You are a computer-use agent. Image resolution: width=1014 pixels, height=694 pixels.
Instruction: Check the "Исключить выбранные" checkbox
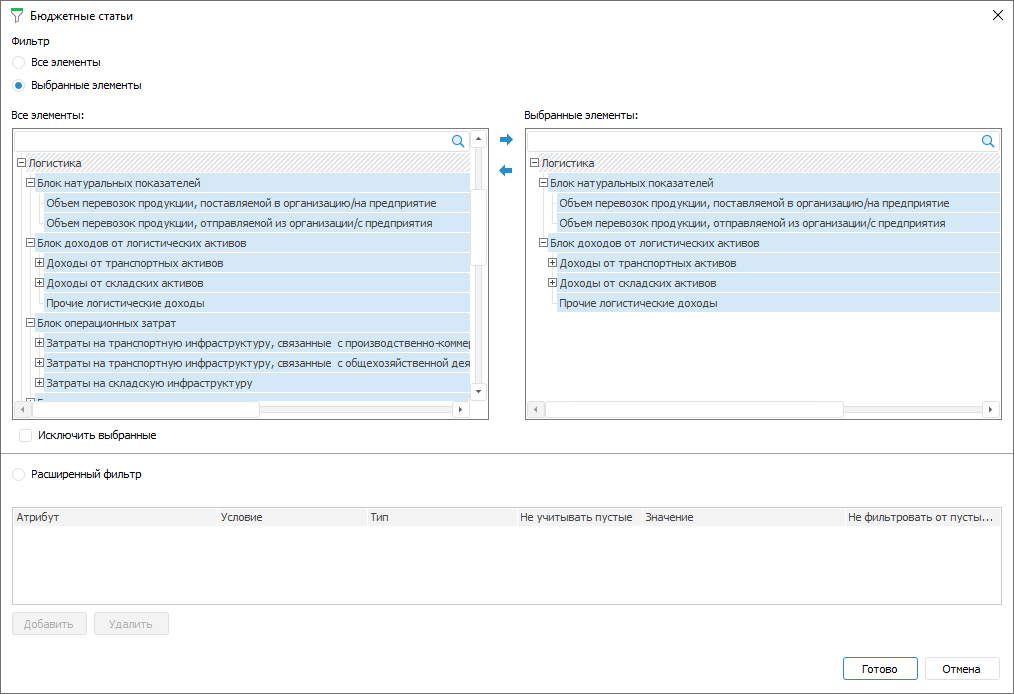(x=26, y=436)
